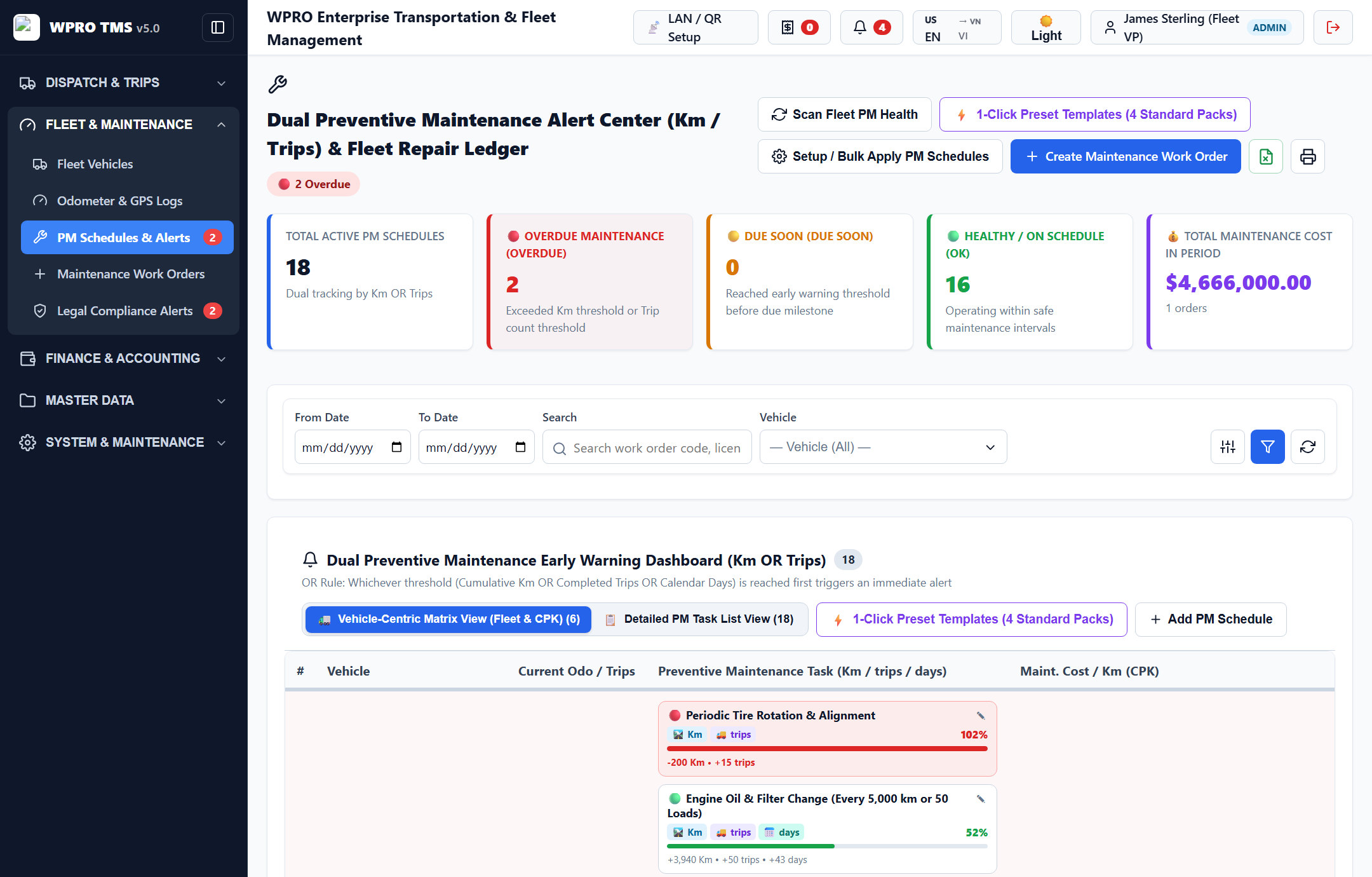Open lower 1-Click Preset Templates button

point(971,619)
